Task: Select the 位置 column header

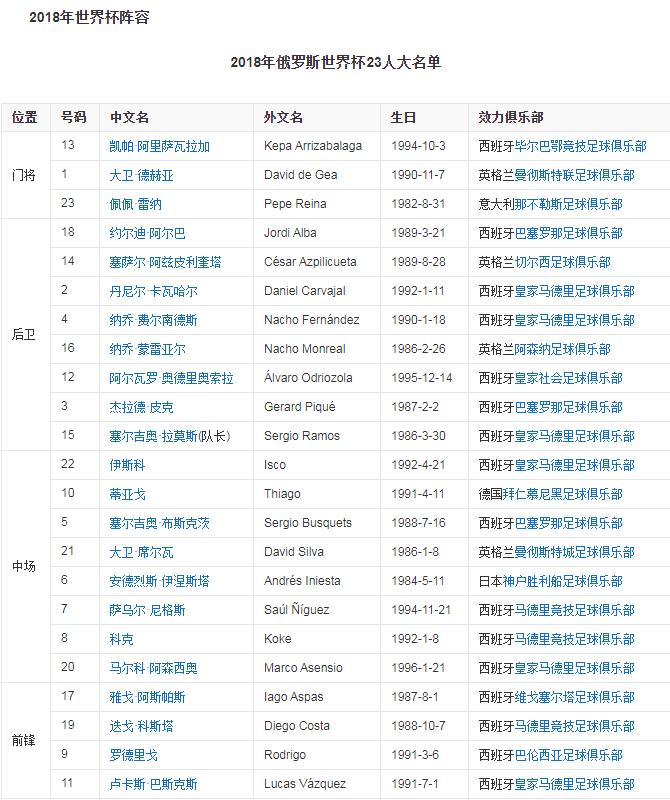Action: [24, 118]
